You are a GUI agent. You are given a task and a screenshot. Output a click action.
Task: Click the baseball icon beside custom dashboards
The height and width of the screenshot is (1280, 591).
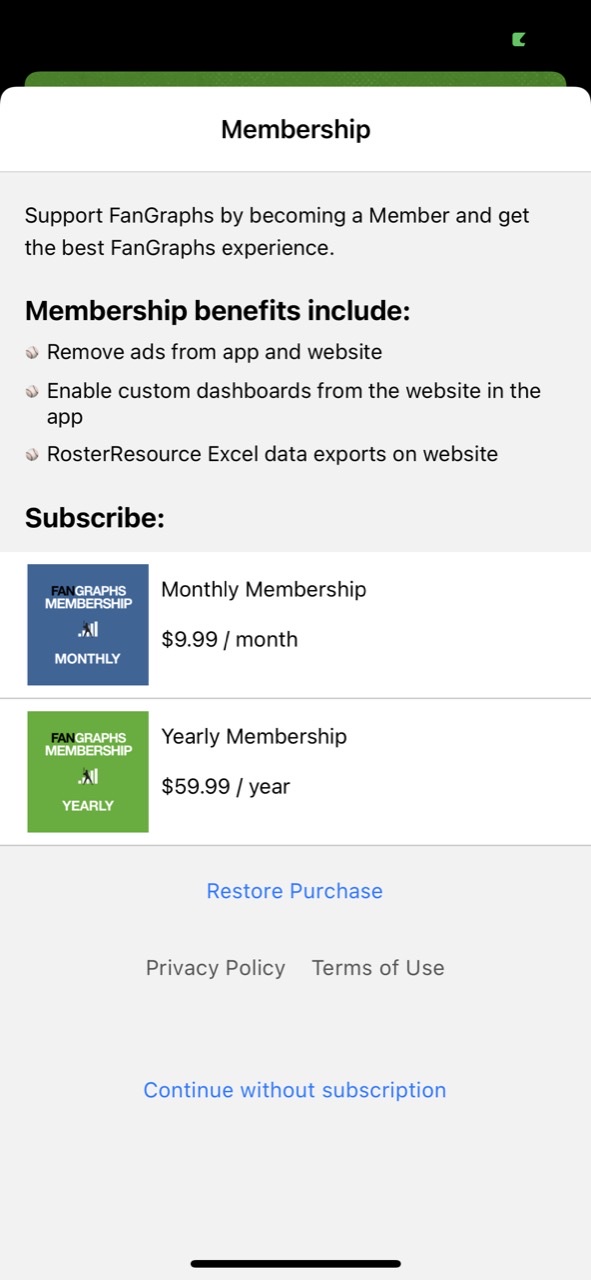[x=33, y=392]
